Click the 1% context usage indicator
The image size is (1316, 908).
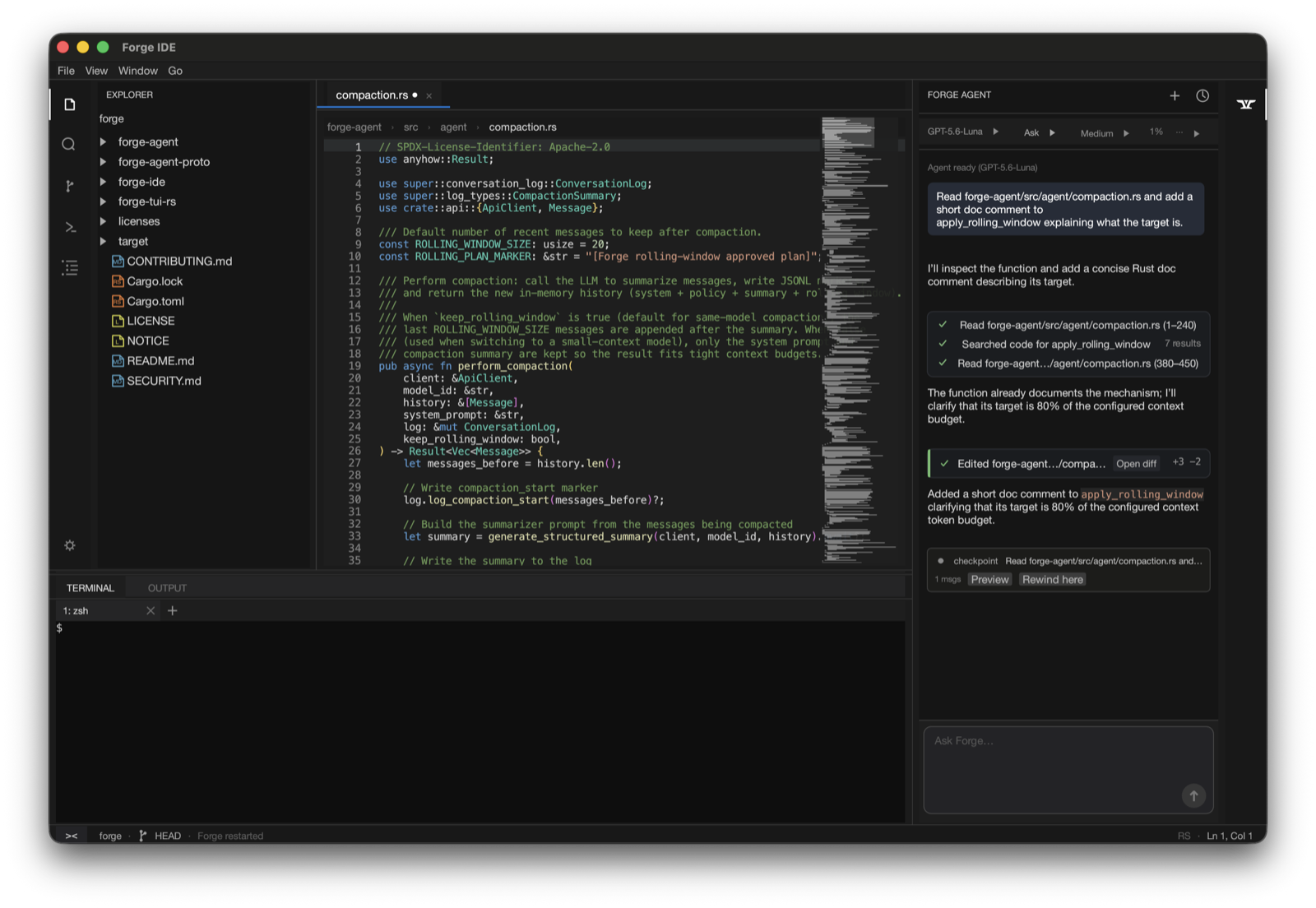click(x=1156, y=132)
